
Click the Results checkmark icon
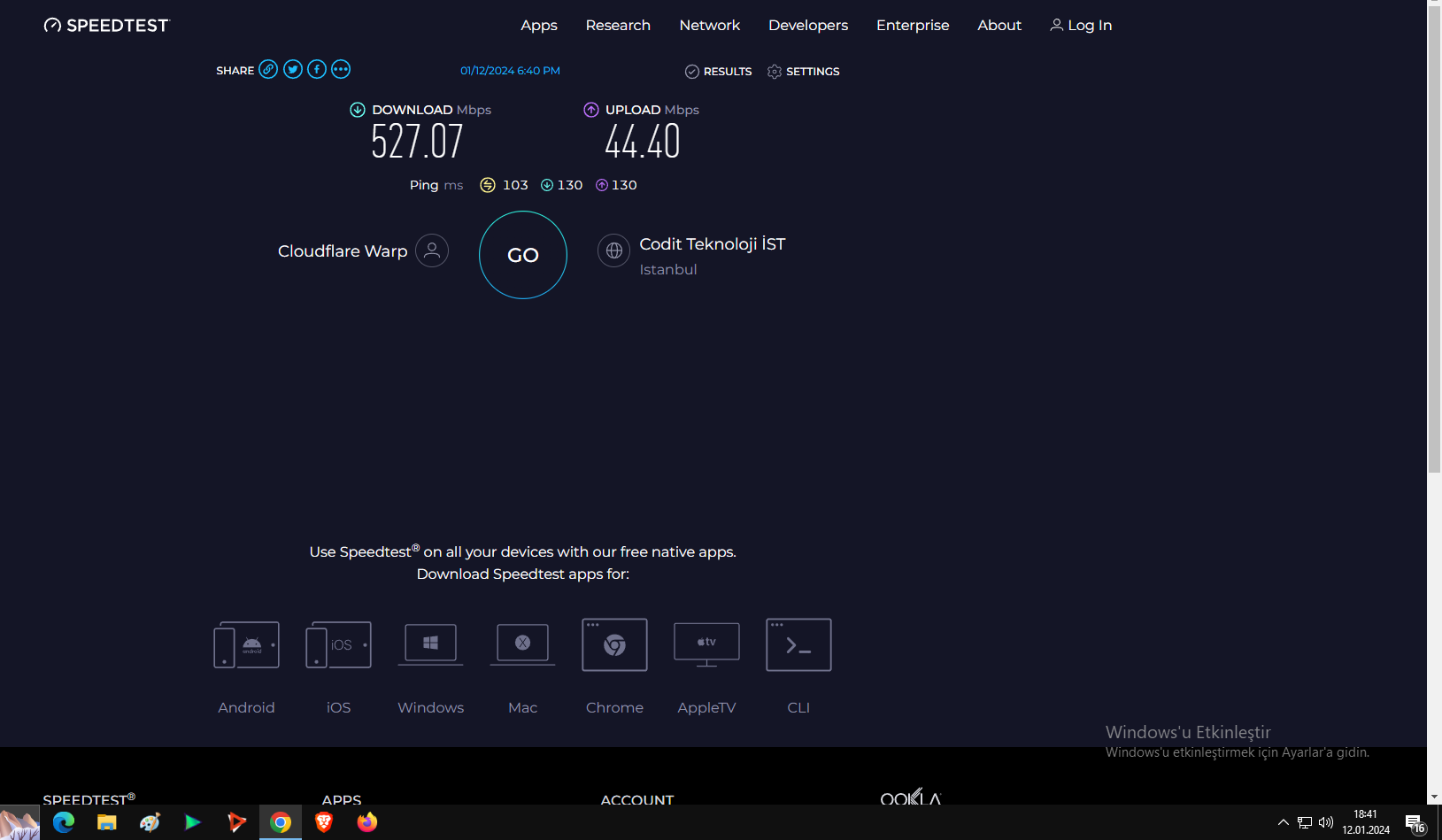[692, 72]
